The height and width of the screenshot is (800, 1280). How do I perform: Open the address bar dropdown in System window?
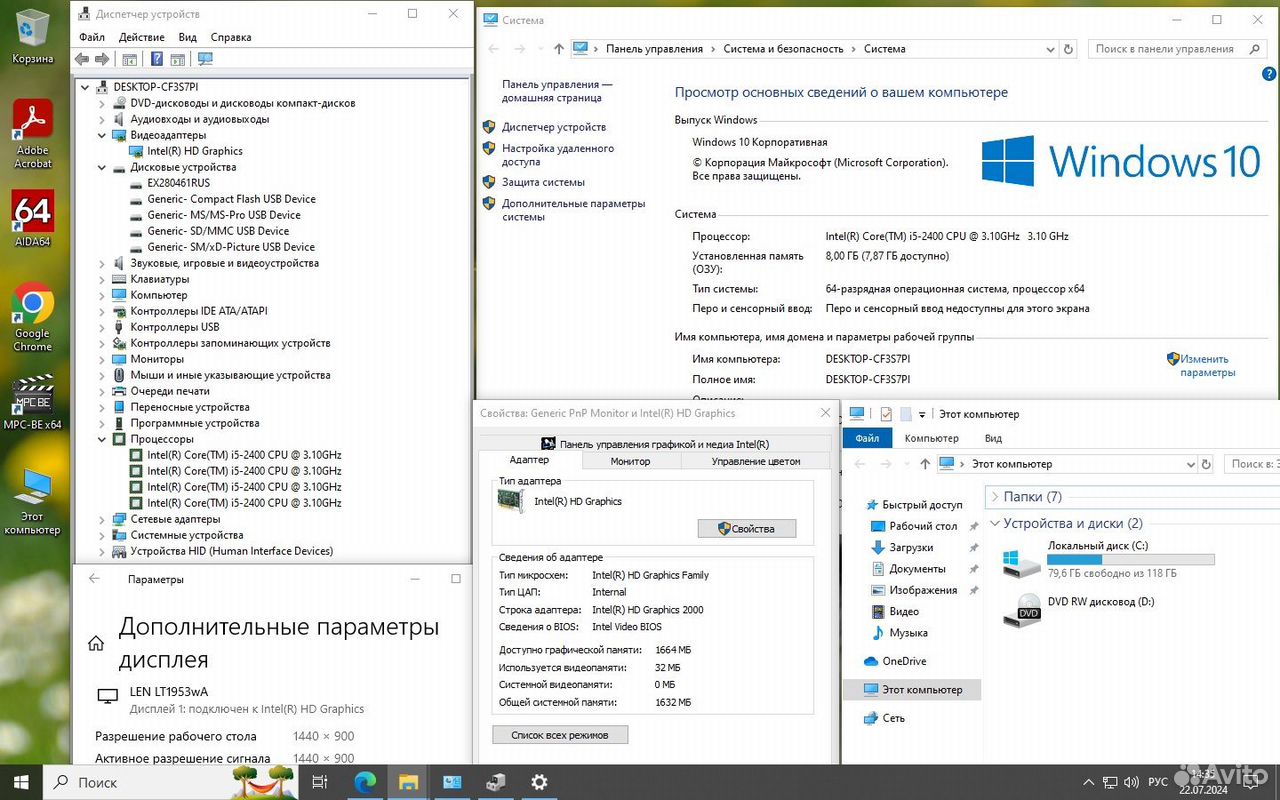[x=1050, y=49]
